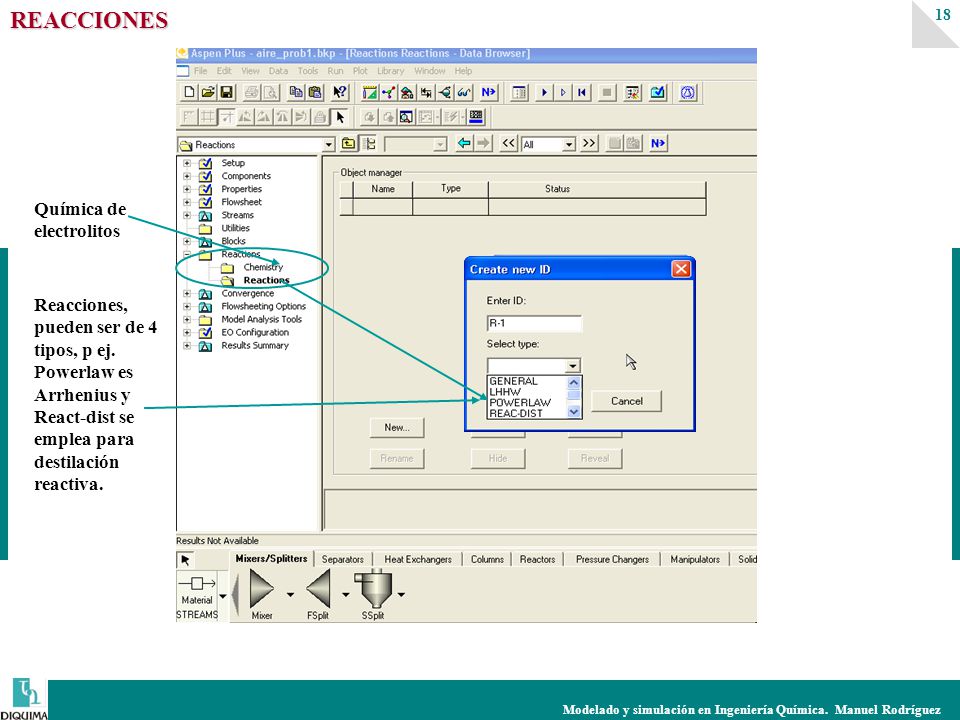Open the Tools menu
The height and width of the screenshot is (720, 960).
307,71
